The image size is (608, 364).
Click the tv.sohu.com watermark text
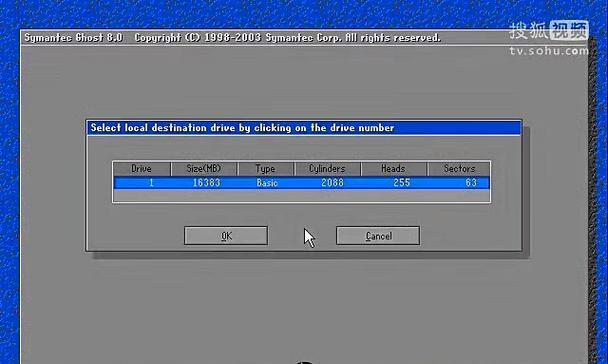[549, 51]
